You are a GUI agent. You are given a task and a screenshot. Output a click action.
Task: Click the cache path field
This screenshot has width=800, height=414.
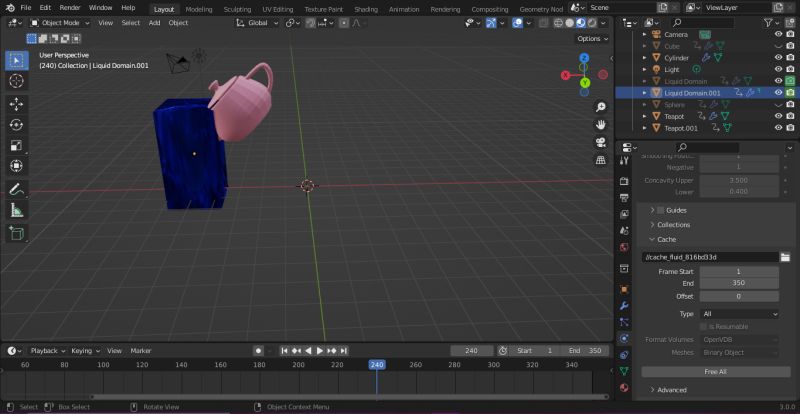(x=710, y=257)
